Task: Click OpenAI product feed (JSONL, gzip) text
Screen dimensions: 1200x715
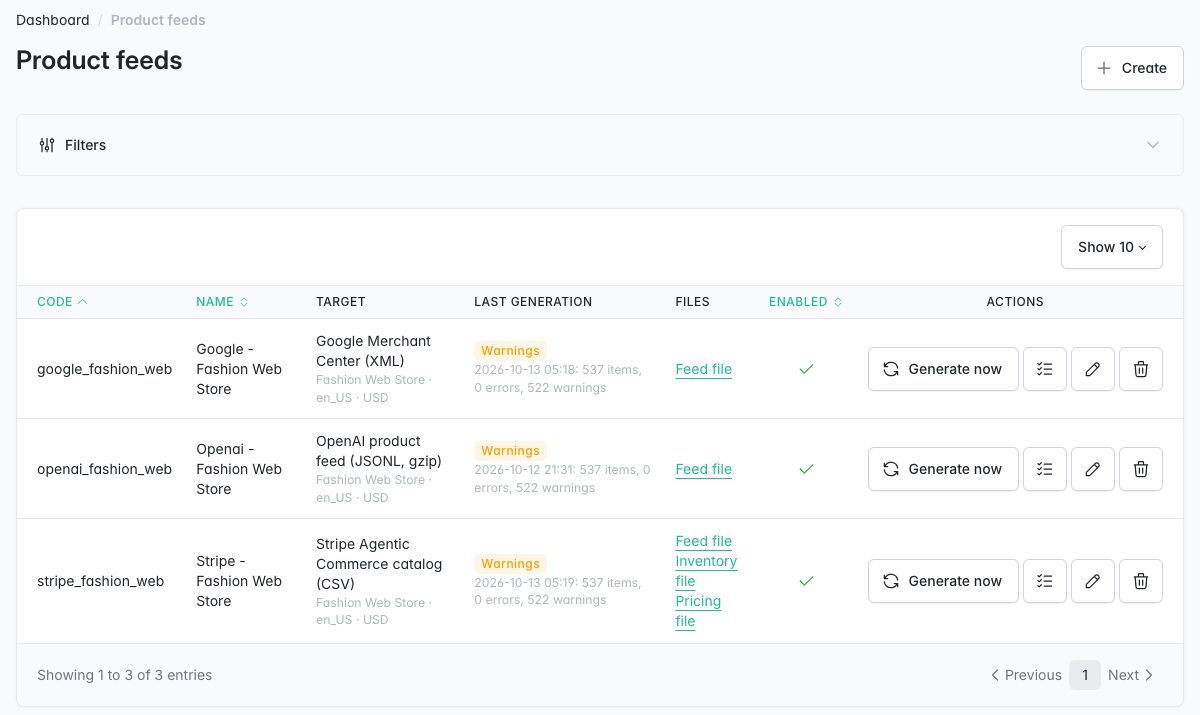Action: click(379, 451)
